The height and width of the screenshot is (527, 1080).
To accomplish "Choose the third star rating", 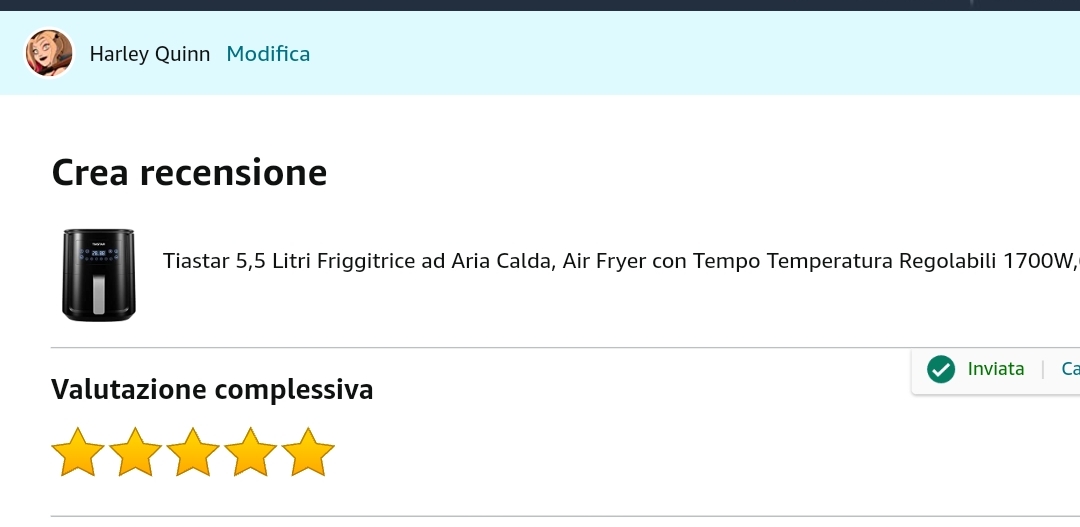I will [x=193, y=453].
